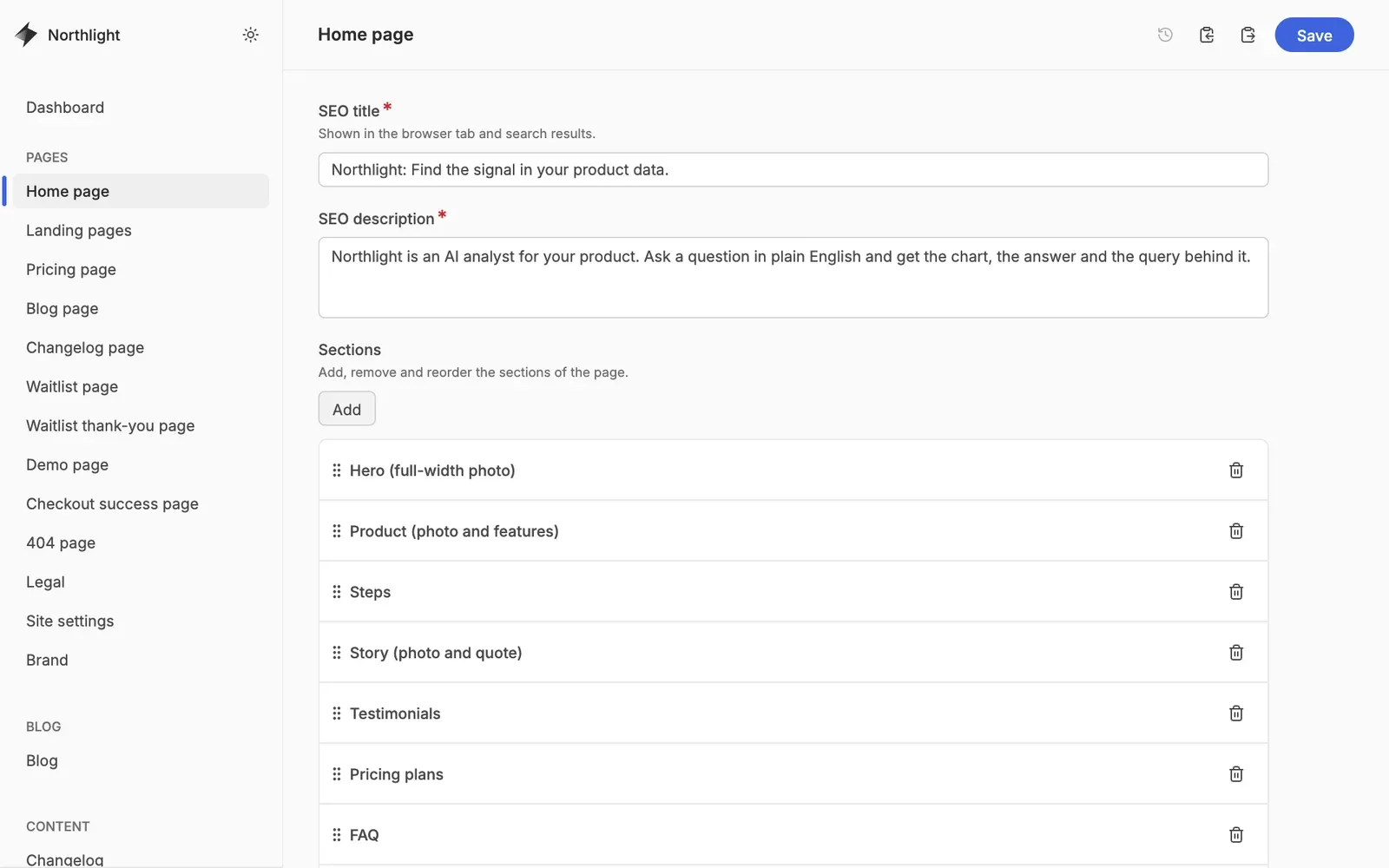Delete the Product (photo and features) section
The height and width of the screenshot is (868, 1389).
[x=1236, y=531]
